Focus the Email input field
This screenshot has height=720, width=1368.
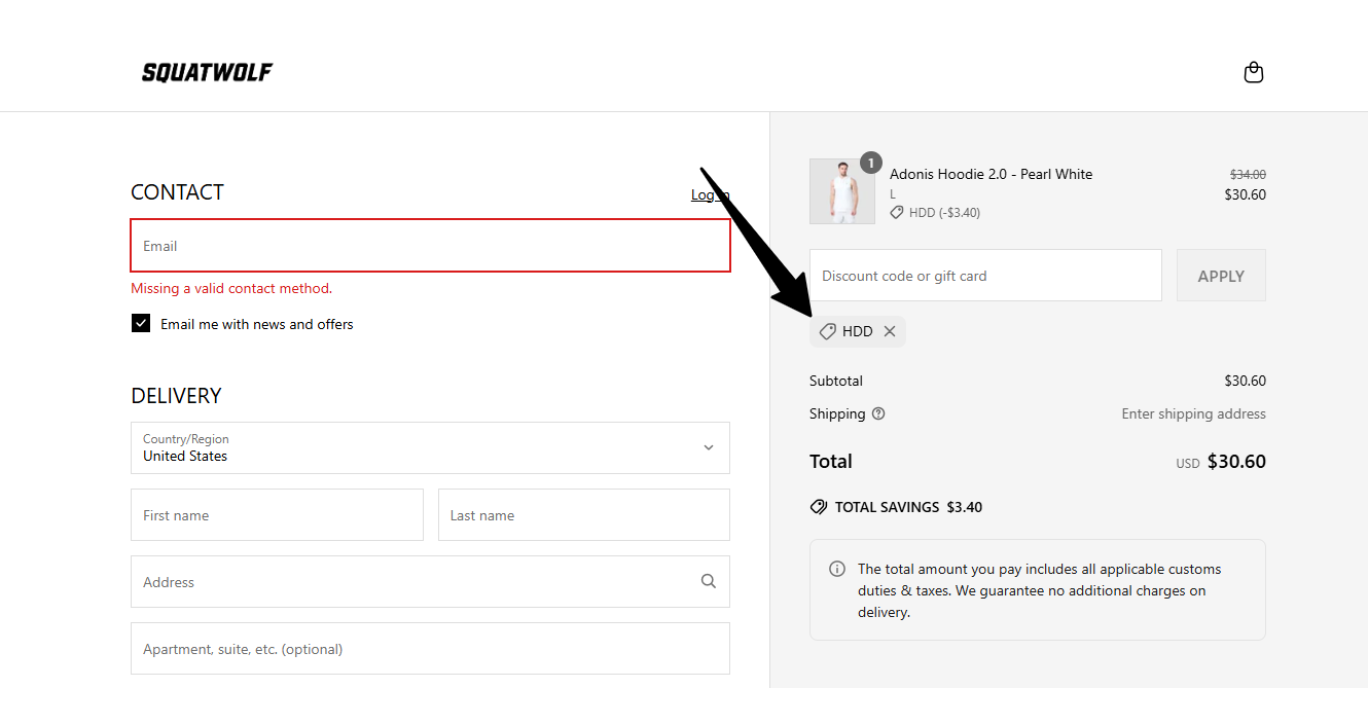point(430,245)
